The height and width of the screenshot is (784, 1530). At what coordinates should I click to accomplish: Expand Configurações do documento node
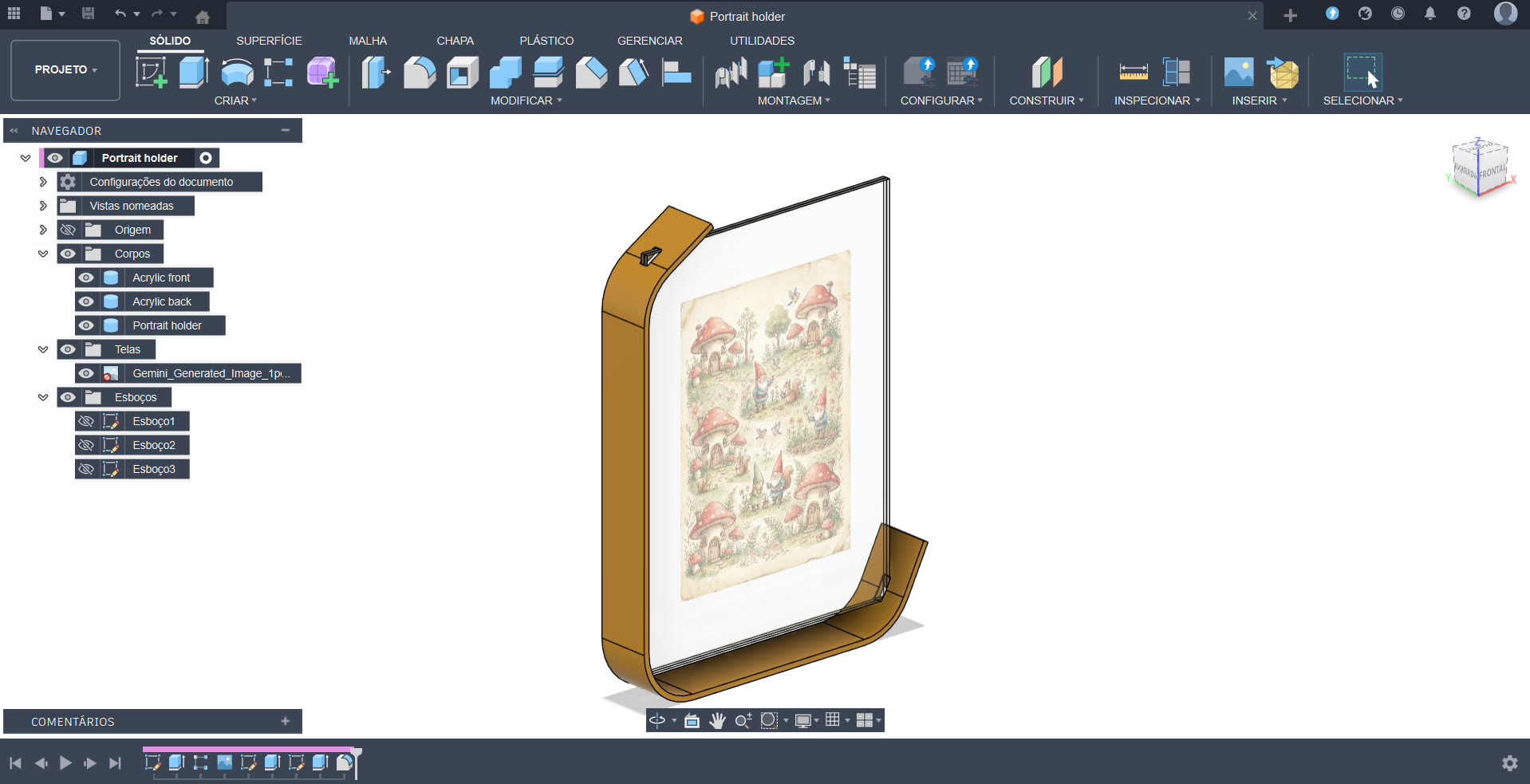[43, 182]
